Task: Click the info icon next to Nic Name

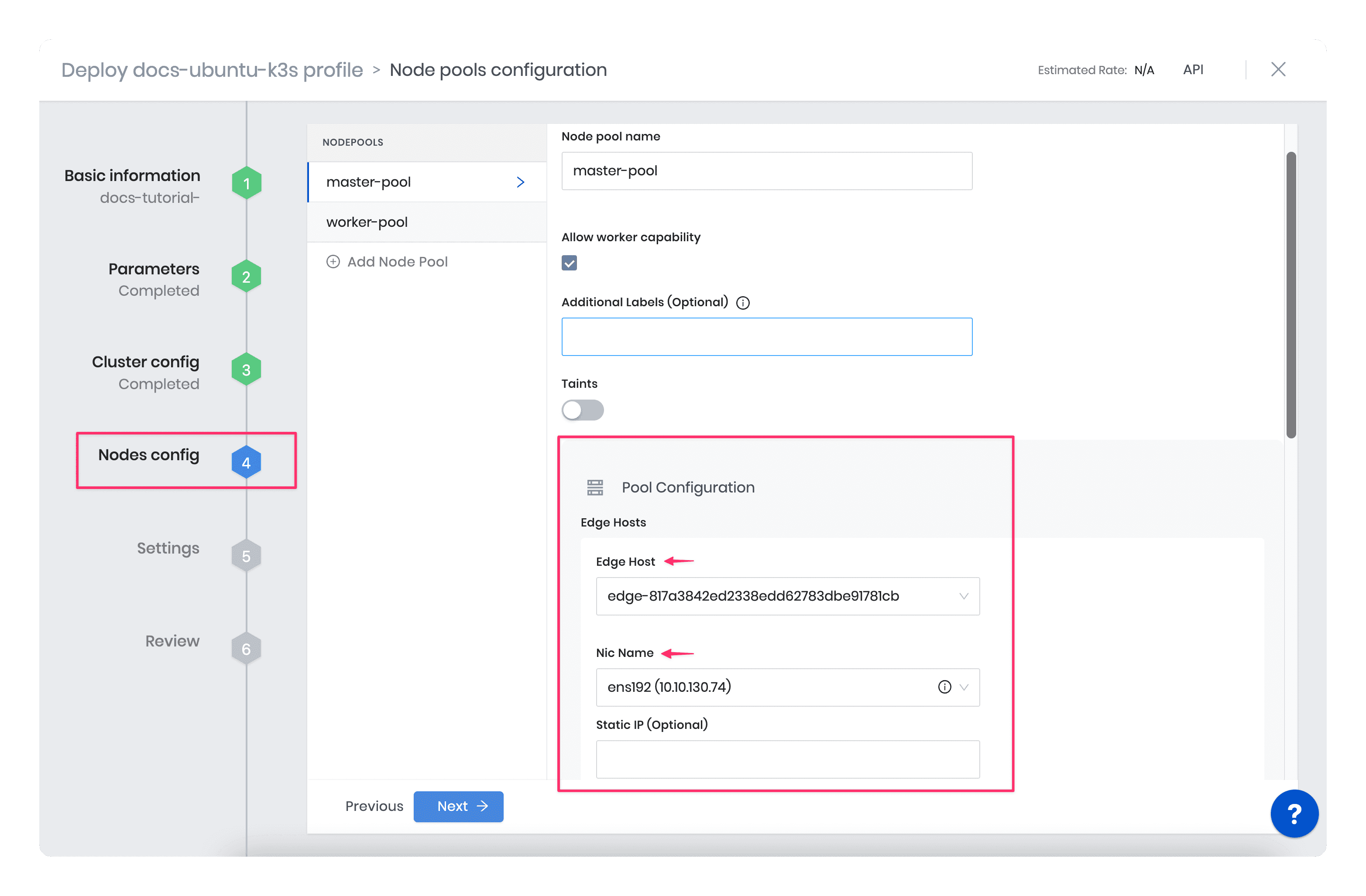Action: click(x=945, y=686)
